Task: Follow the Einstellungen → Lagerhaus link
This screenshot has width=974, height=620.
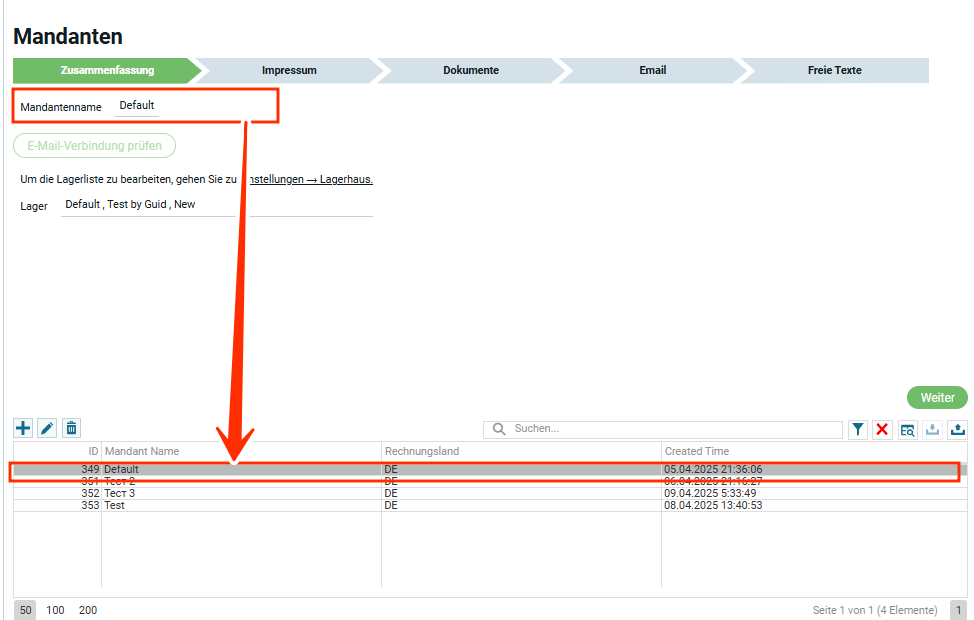Action: point(310,180)
